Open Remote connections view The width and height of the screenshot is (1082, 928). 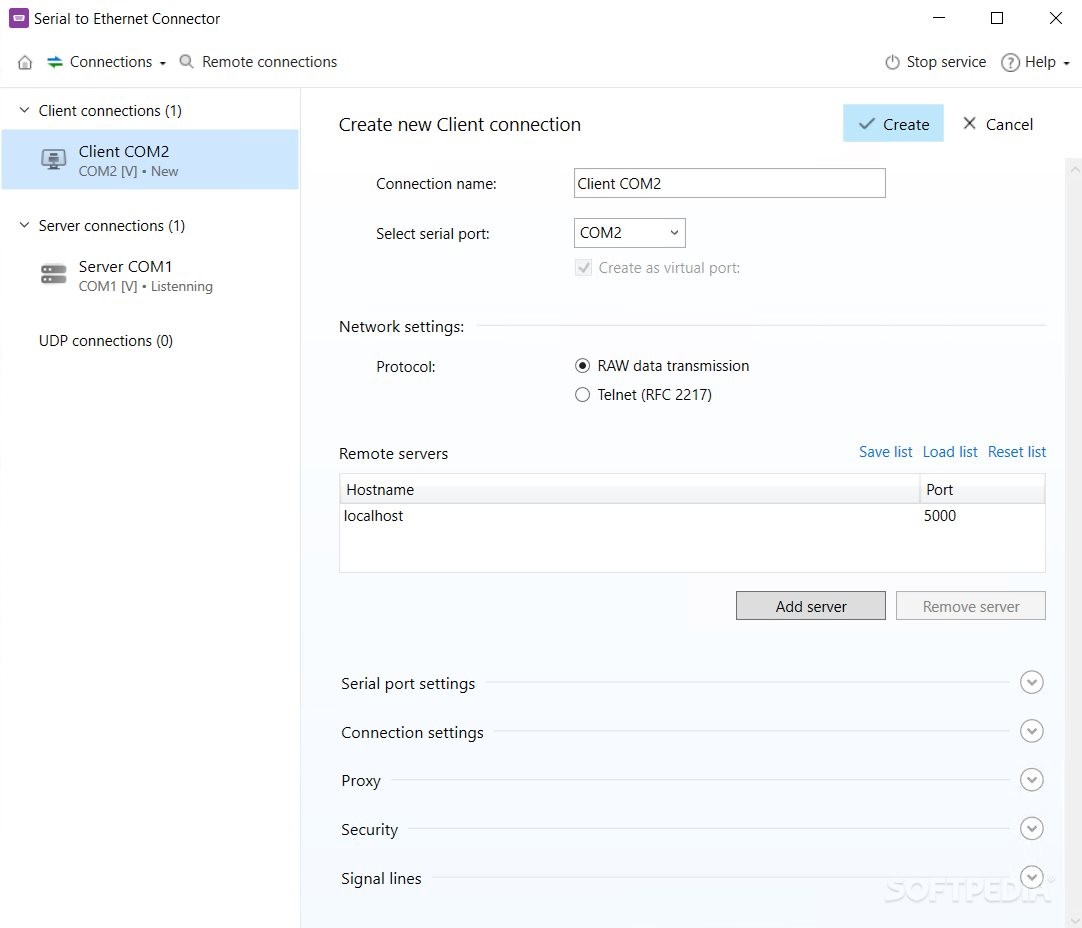pos(258,62)
